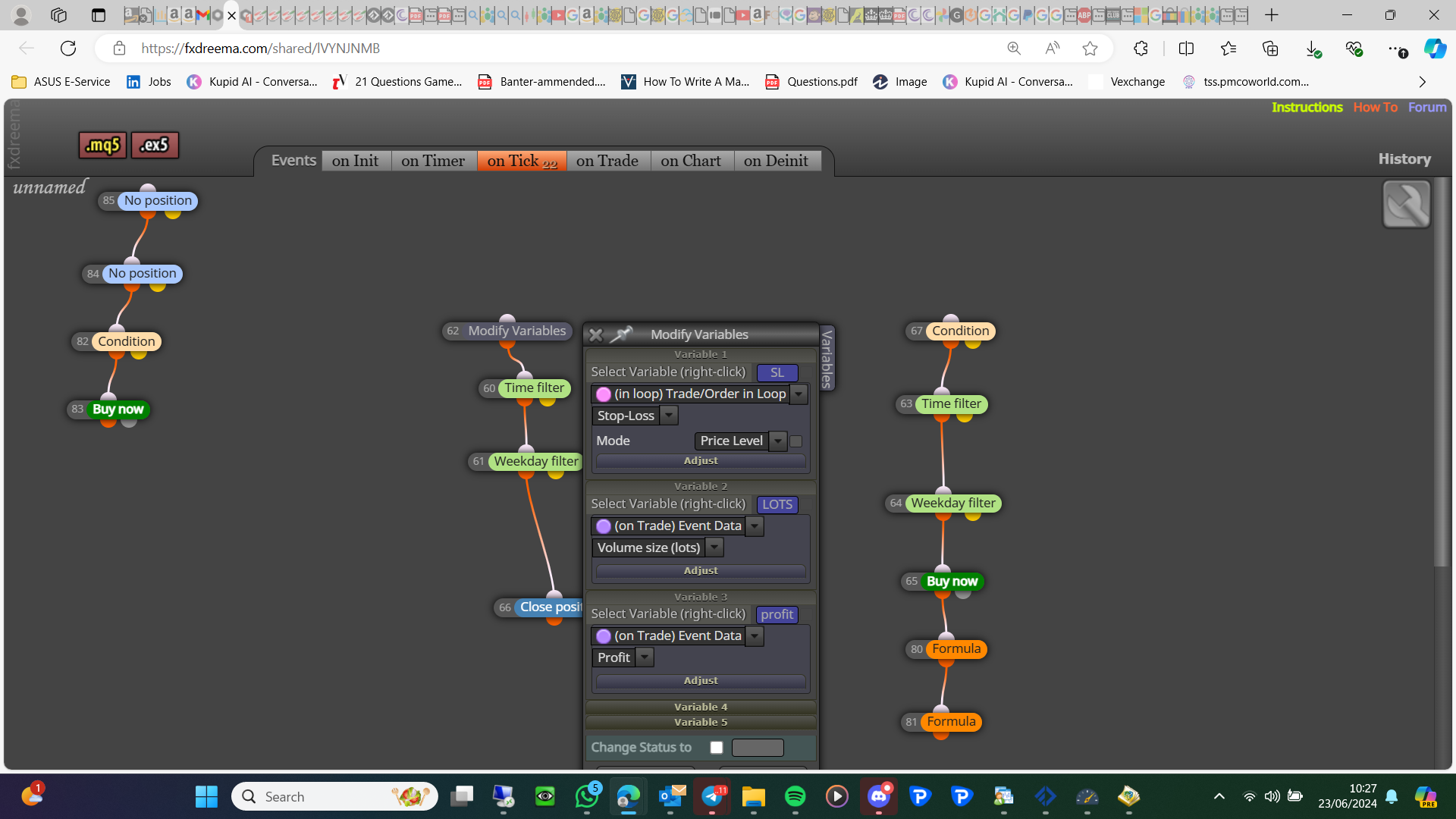Open Trade/Order in Loop dropdown

point(799,394)
